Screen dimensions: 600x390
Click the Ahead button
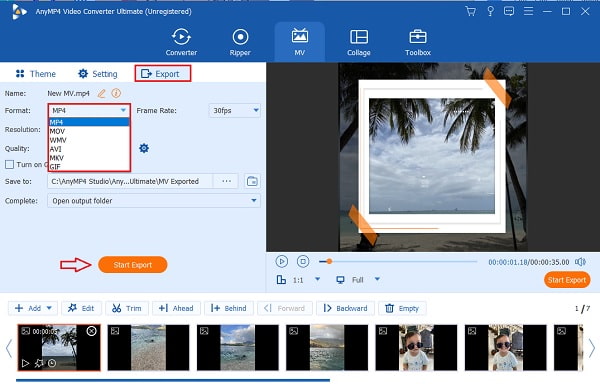point(176,308)
